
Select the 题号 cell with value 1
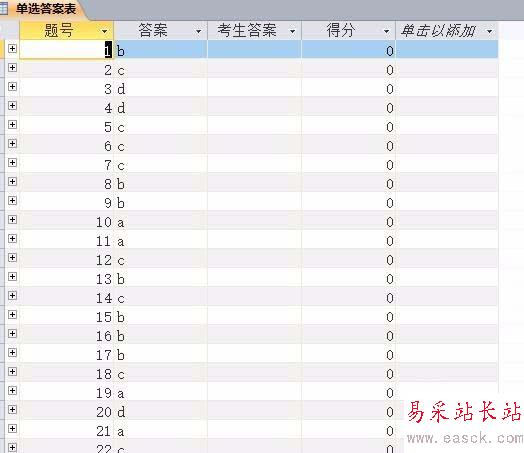[67, 50]
